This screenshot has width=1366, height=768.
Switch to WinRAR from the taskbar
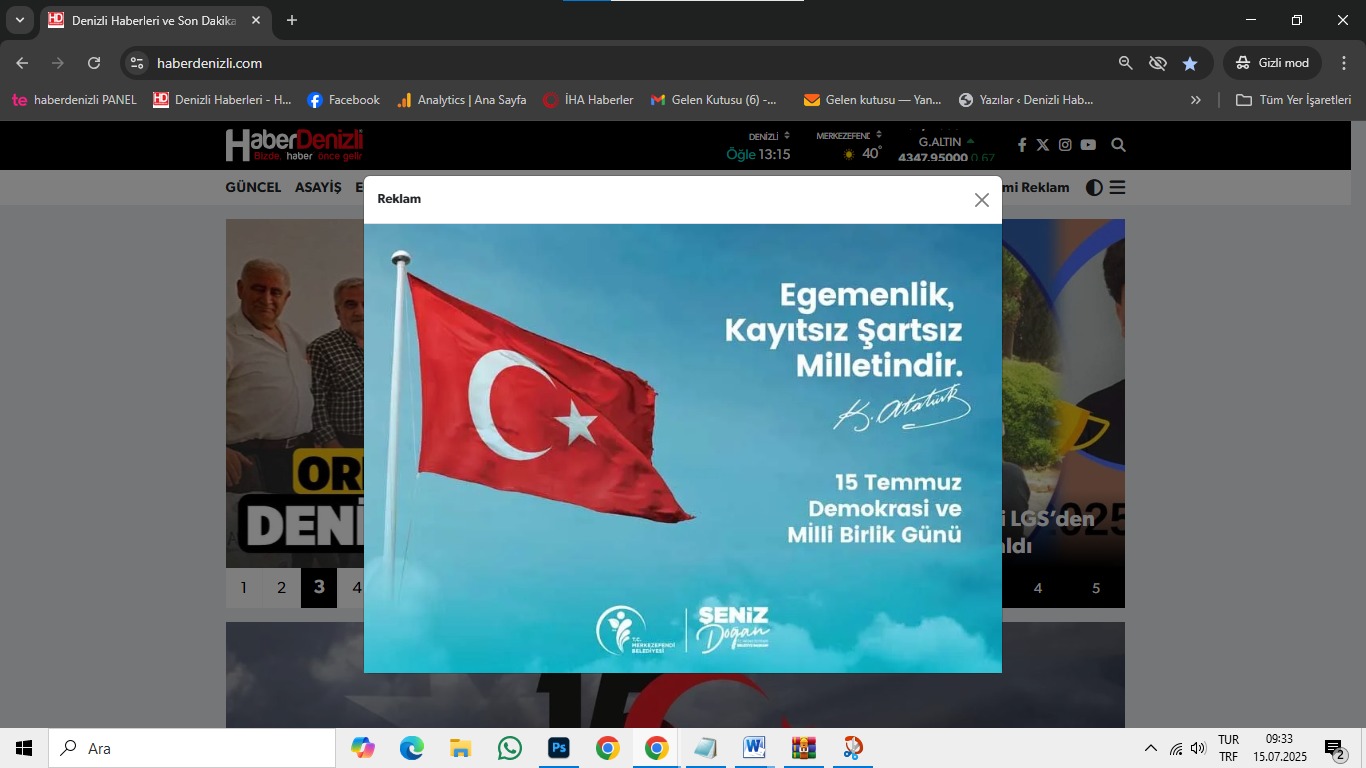[803, 748]
